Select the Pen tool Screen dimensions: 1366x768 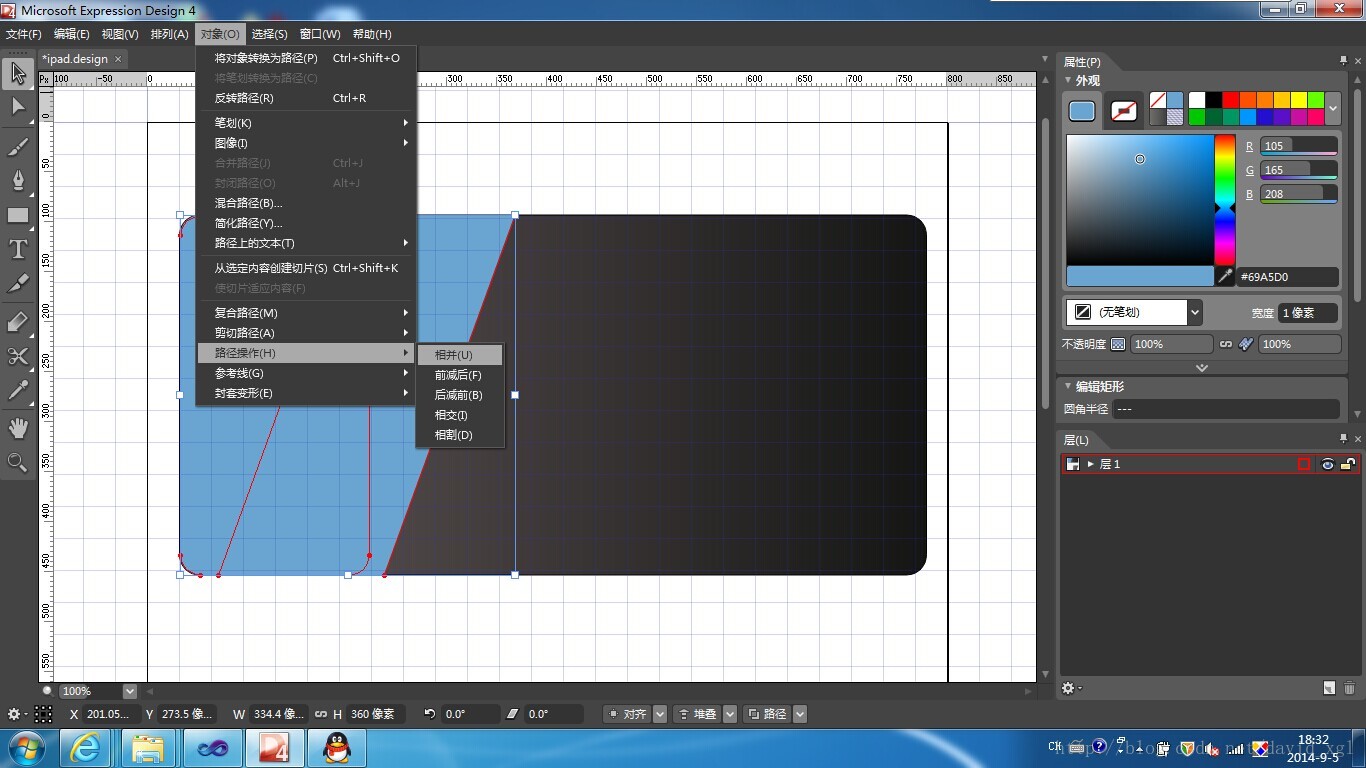tap(18, 180)
